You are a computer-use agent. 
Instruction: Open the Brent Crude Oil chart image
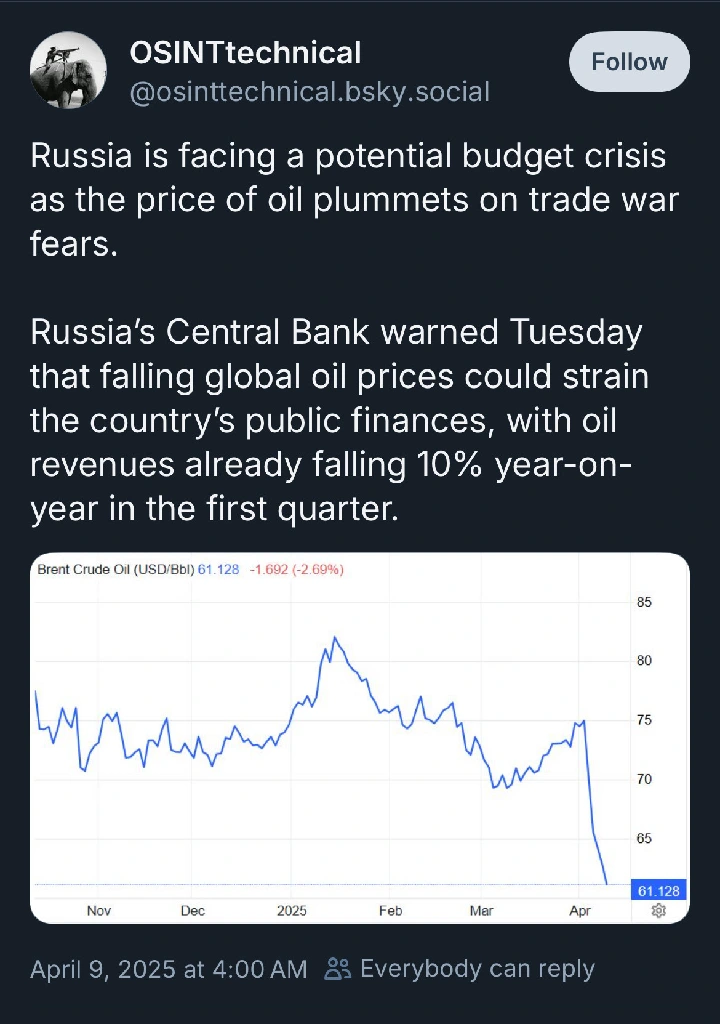(x=360, y=738)
